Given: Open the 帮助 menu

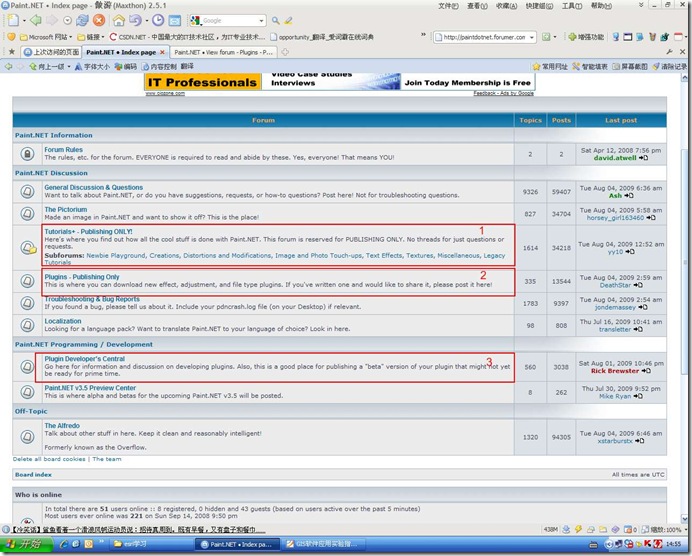Looking at the screenshot, I should (601, 6).
